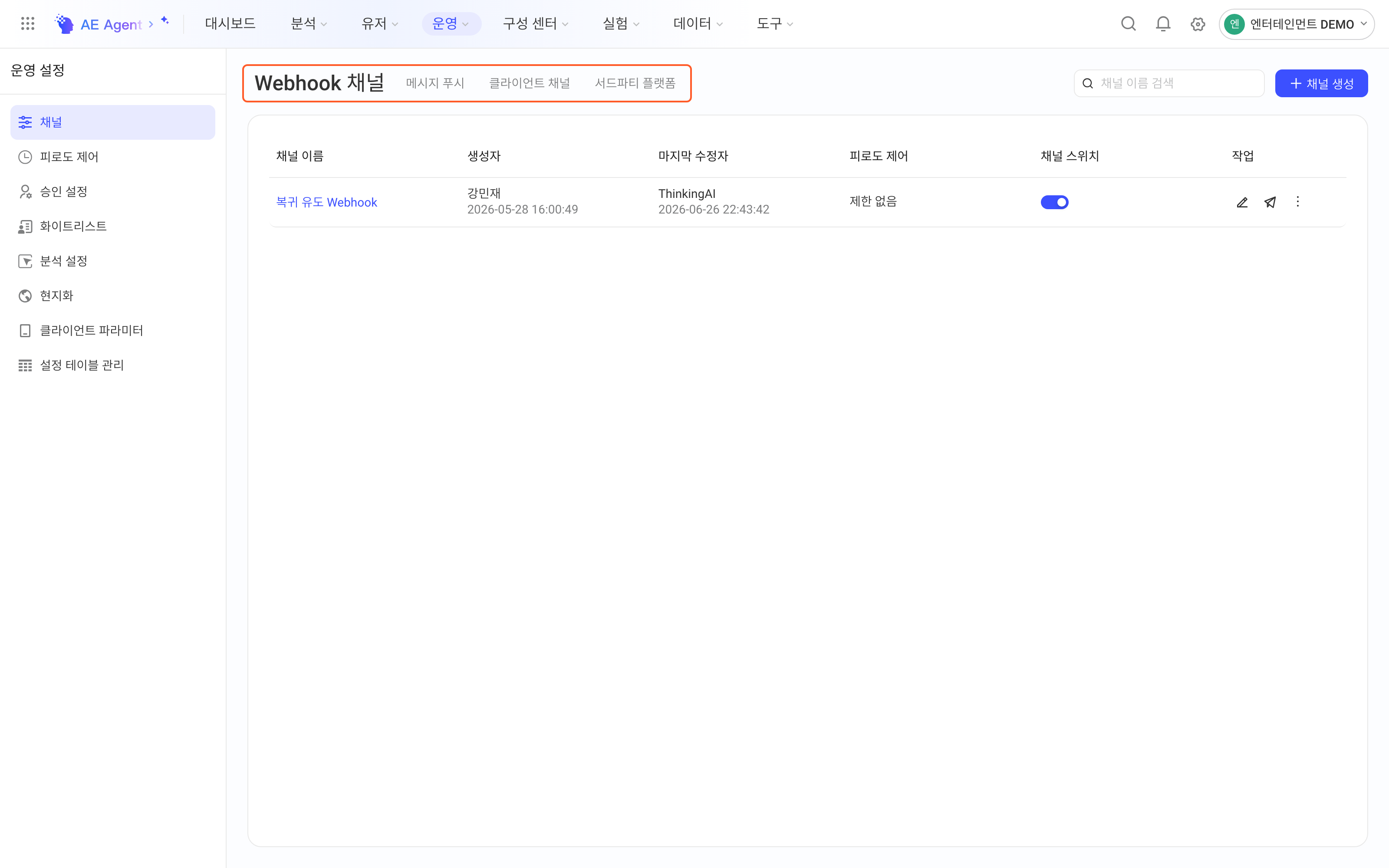Select 채널 in the sidebar
Image resolution: width=1389 pixels, height=868 pixels.
112,122
